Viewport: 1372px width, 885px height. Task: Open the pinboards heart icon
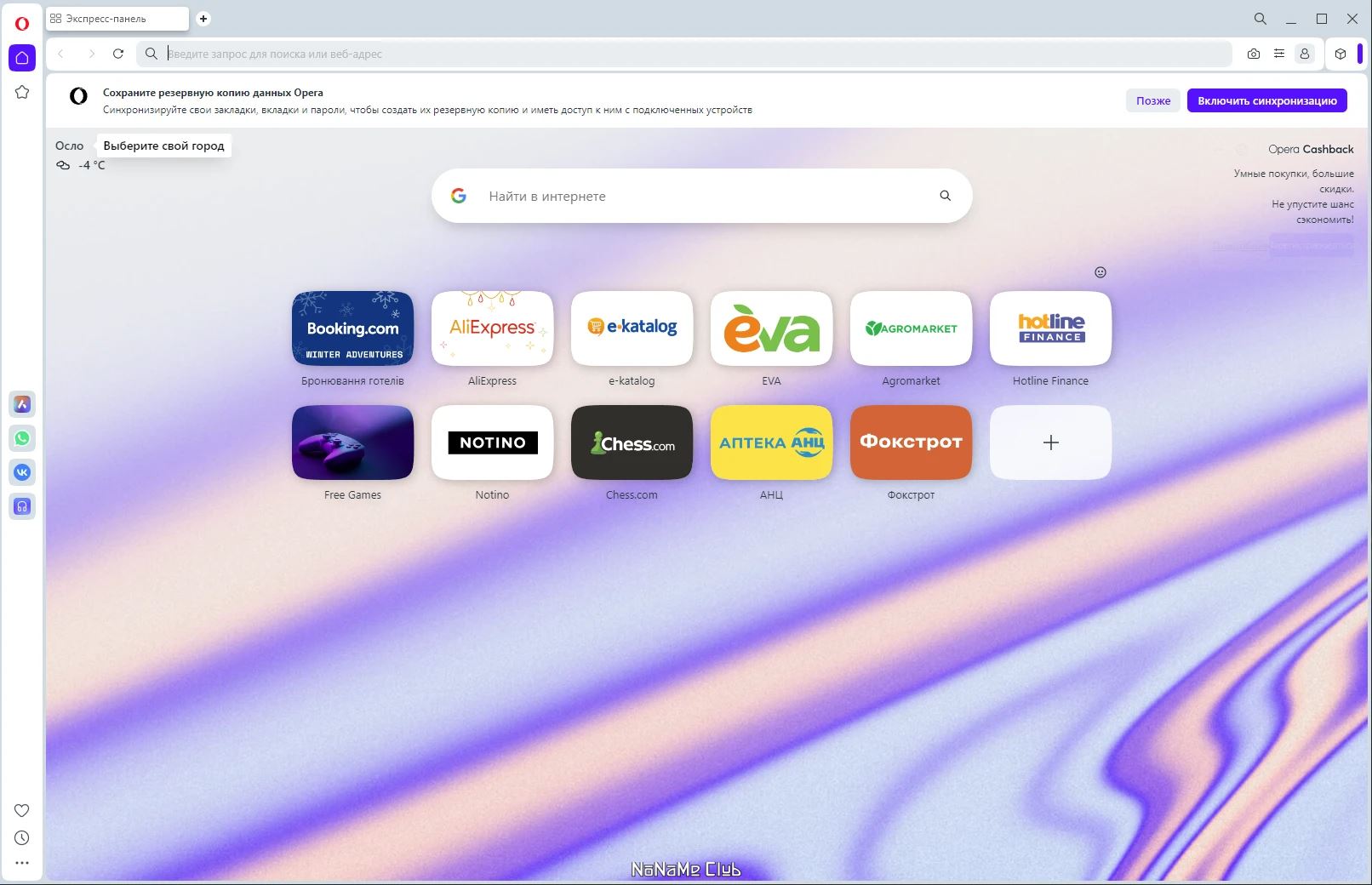tap(22, 810)
